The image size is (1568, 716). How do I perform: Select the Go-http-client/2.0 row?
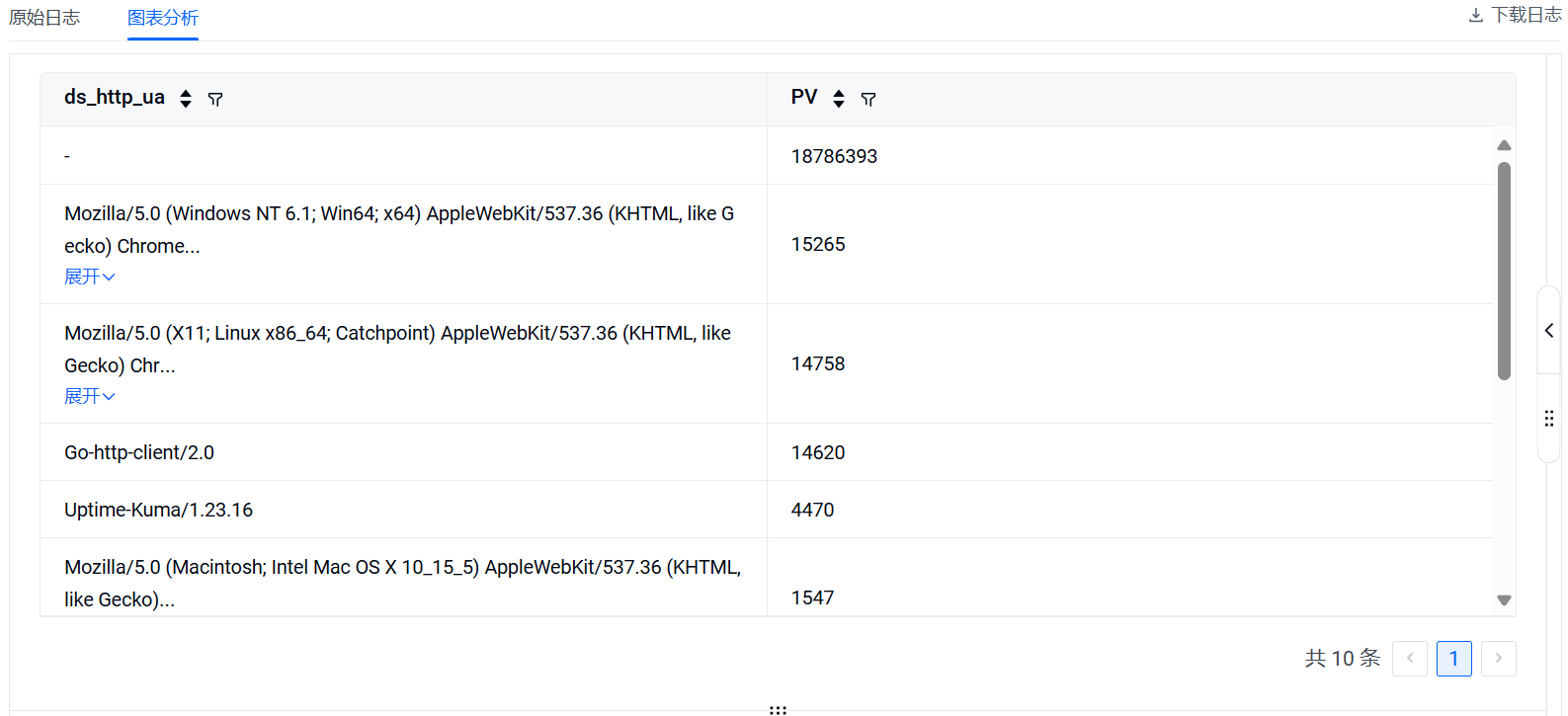[x=139, y=452]
